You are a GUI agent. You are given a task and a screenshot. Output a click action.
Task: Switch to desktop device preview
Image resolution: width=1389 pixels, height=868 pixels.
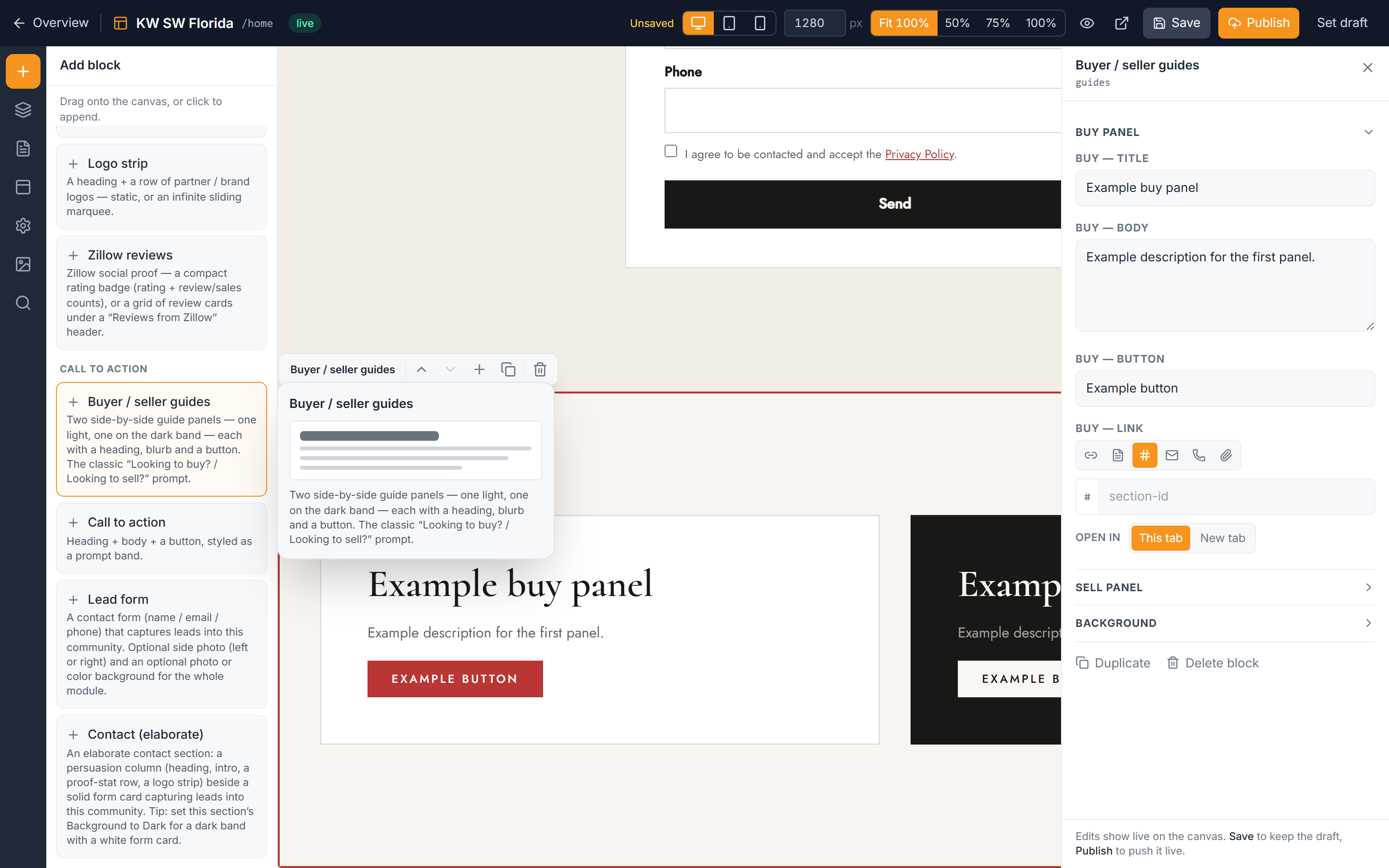(698, 23)
